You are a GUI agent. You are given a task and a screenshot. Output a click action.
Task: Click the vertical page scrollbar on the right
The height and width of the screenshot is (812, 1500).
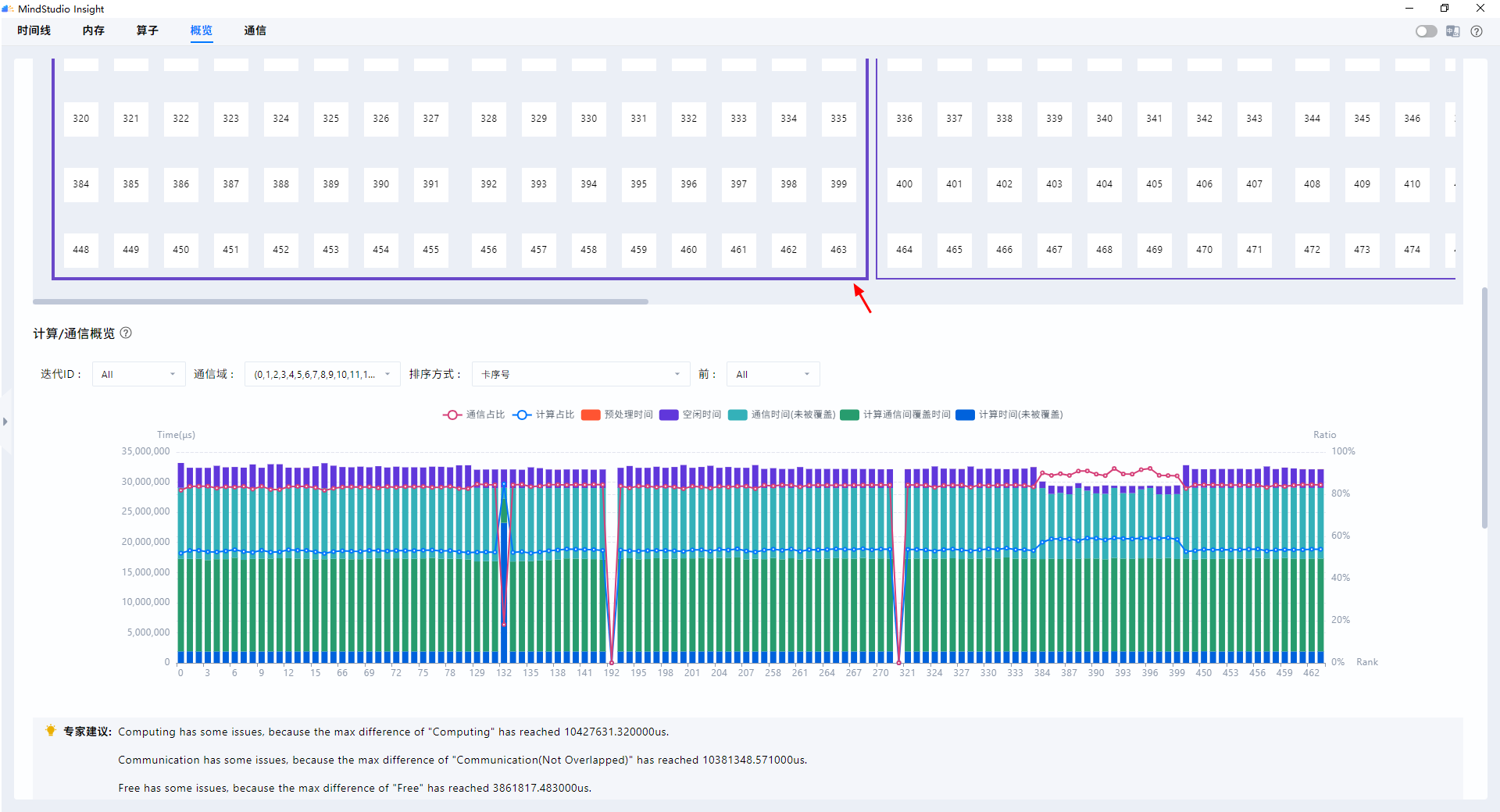(1484, 408)
